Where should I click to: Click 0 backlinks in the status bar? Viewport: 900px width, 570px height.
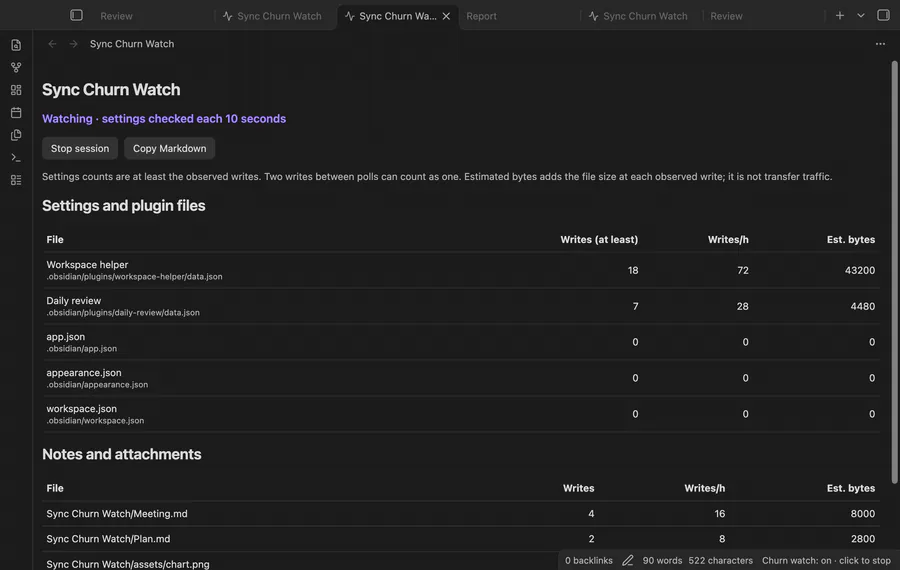click(588, 560)
